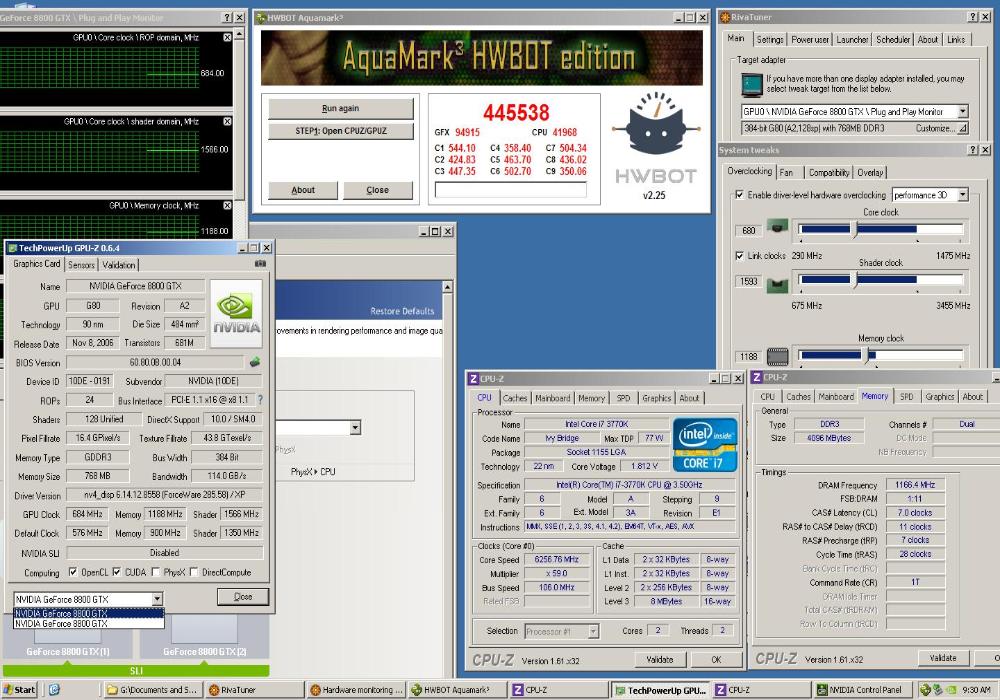
Task: Switch to RivaTuner taskbar button
Action: coord(253,689)
